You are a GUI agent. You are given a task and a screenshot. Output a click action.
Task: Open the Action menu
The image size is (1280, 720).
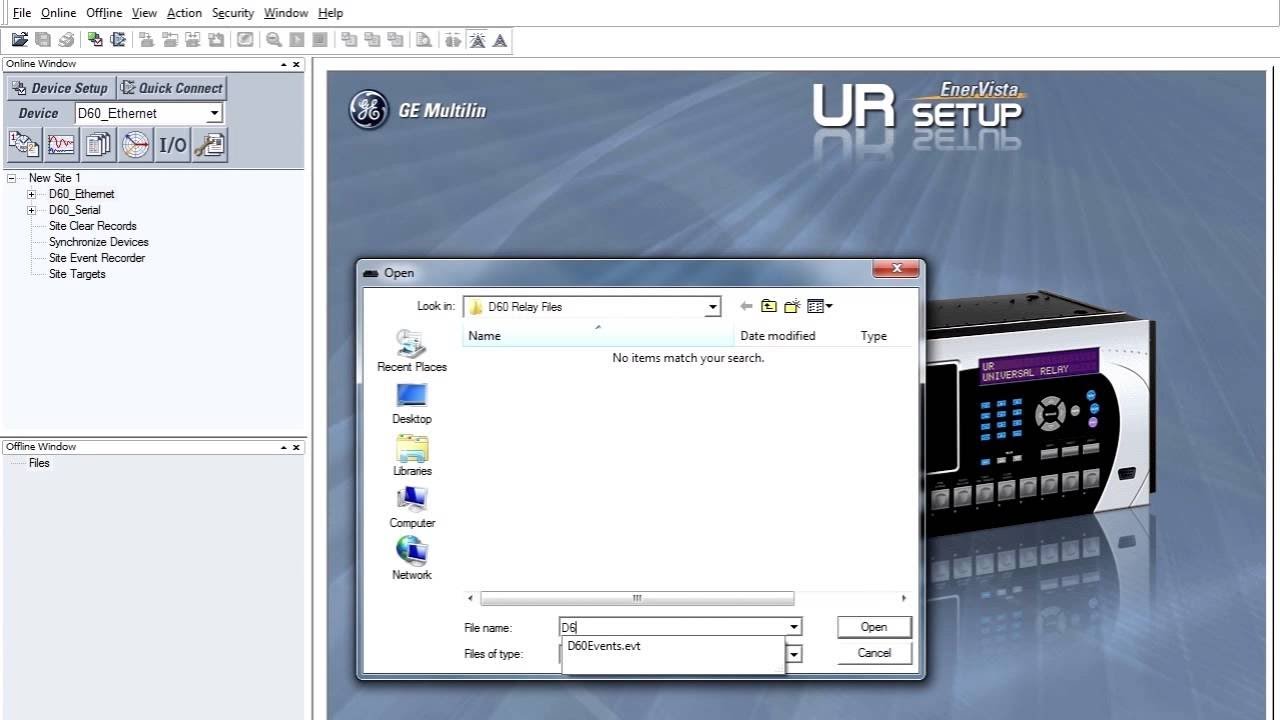pos(184,13)
